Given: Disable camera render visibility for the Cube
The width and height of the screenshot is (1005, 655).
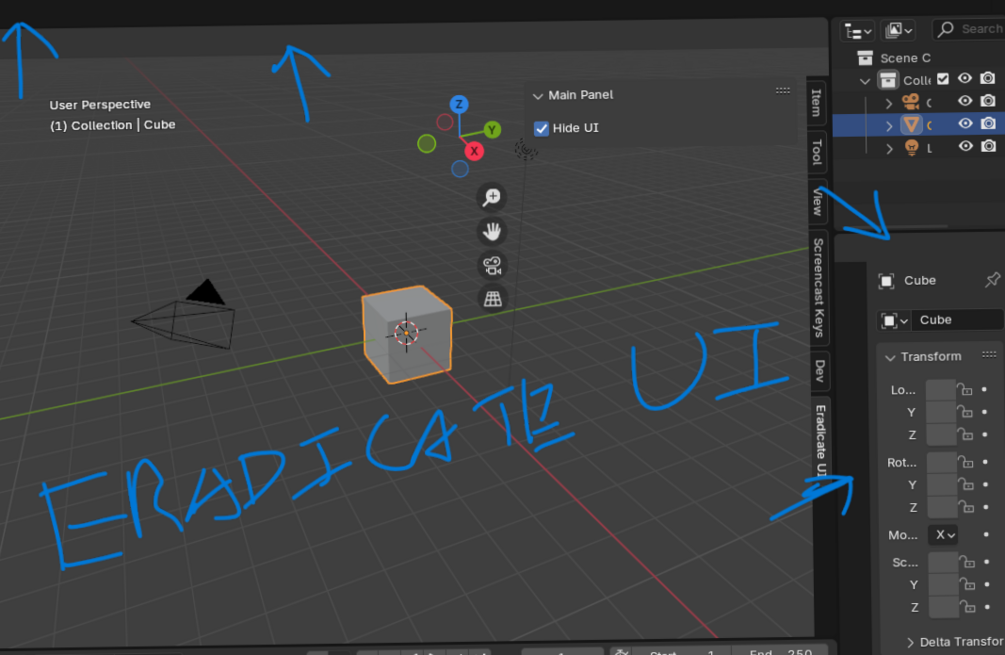Looking at the screenshot, I should click(988, 124).
